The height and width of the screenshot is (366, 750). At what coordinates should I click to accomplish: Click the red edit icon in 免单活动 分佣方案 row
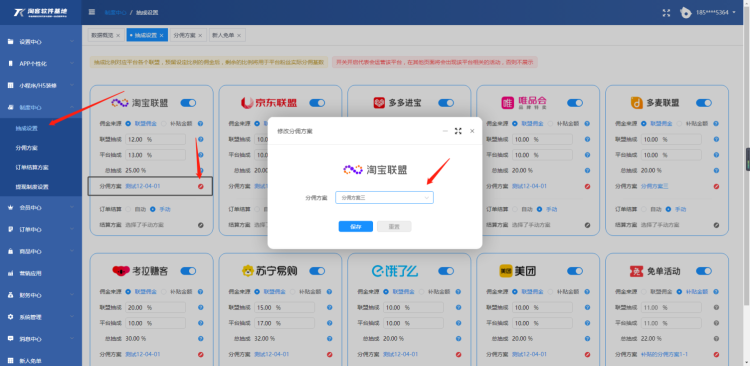(716, 355)
